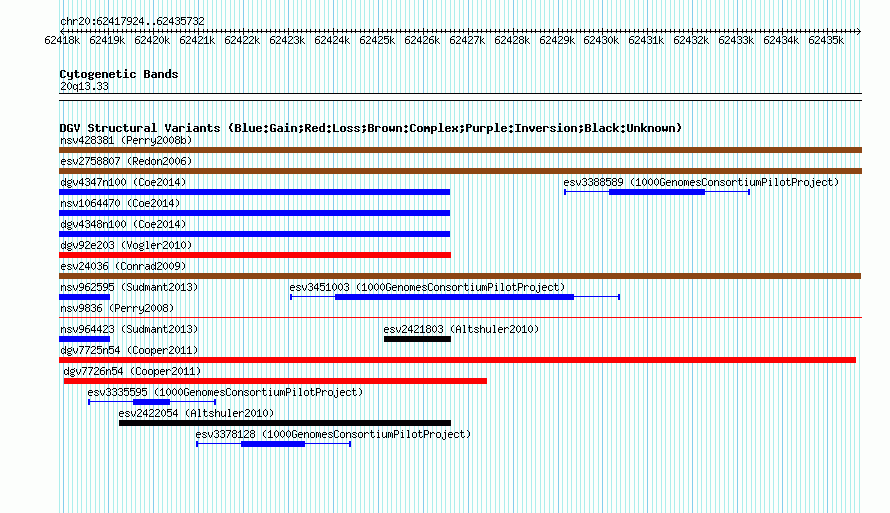This screenshot has width=890, height=513.
Task: Click the DGV Structural Variants track title
Action: tap(370, 128)
